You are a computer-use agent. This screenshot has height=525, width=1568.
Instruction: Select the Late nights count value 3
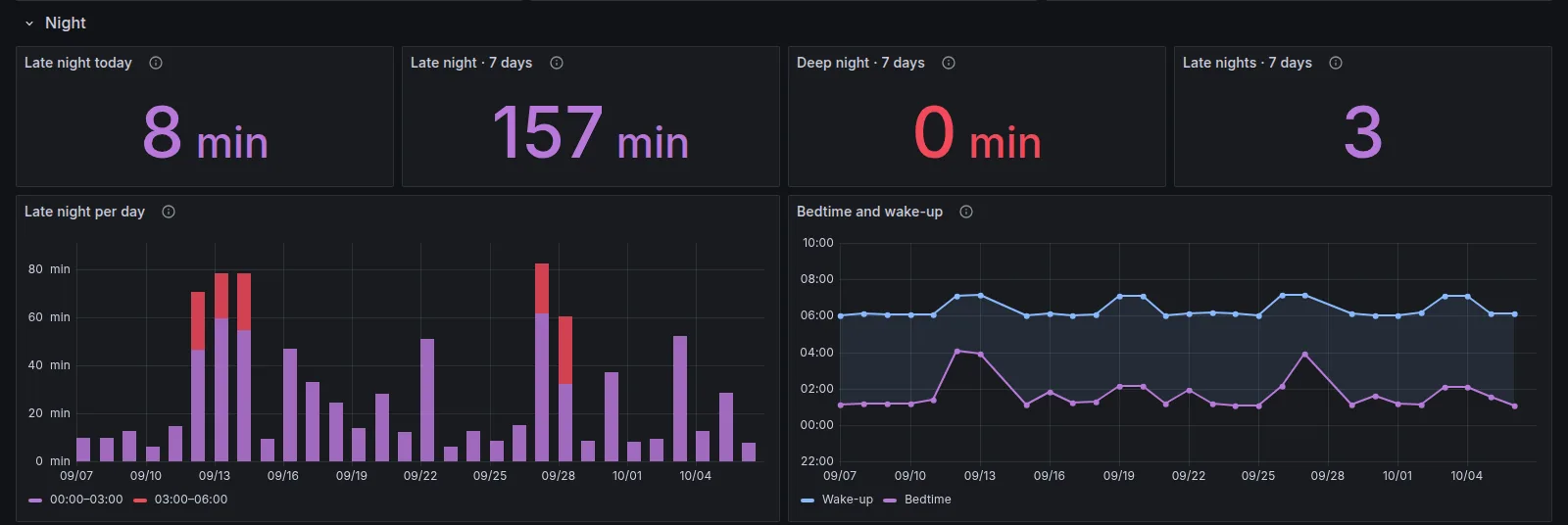pos(1363,133)
